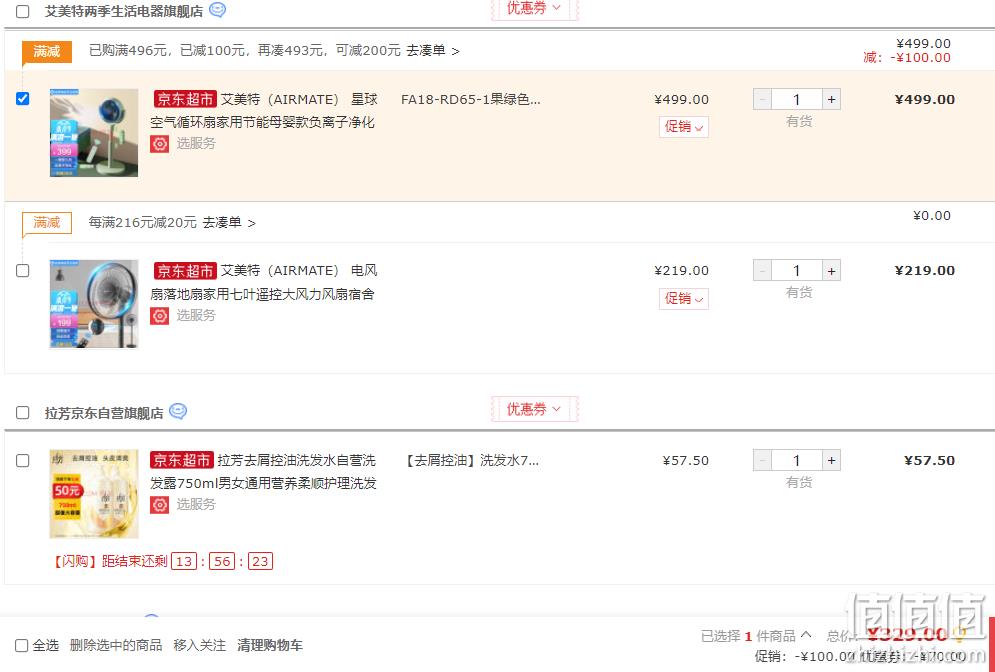This screenshot has width=995, height=672.
Task: Click outlined 满减 tag above ¥219 item
Action: click(47, 223)
